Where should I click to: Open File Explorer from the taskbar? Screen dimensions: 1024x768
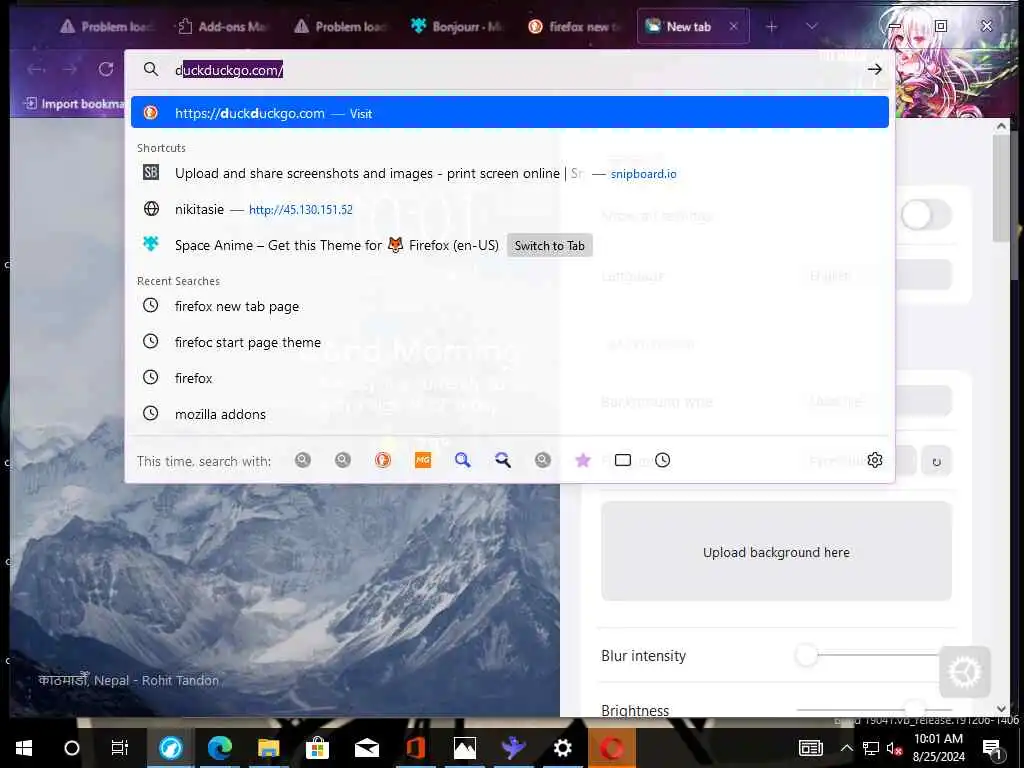268,748
